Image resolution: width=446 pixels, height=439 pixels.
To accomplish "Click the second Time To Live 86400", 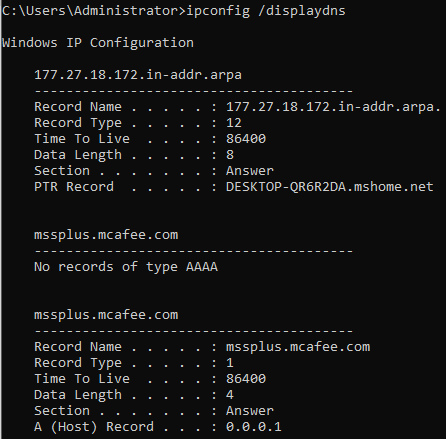I will [x=246, y=379].
